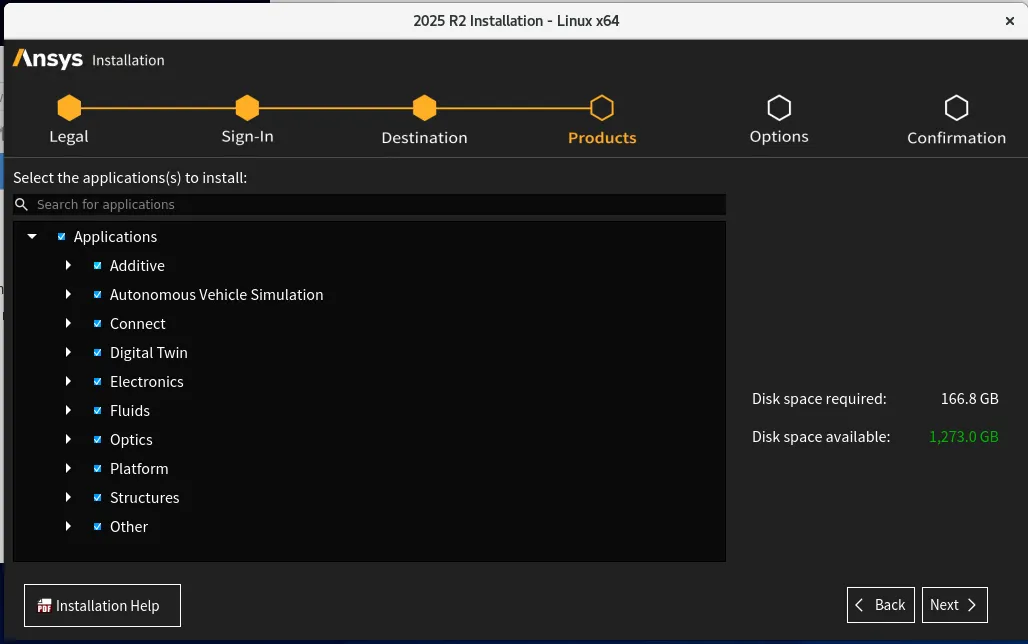Expand the Fluids category arrow
The height and width of the screenshot is (644, 1028).
pos(68,410)
